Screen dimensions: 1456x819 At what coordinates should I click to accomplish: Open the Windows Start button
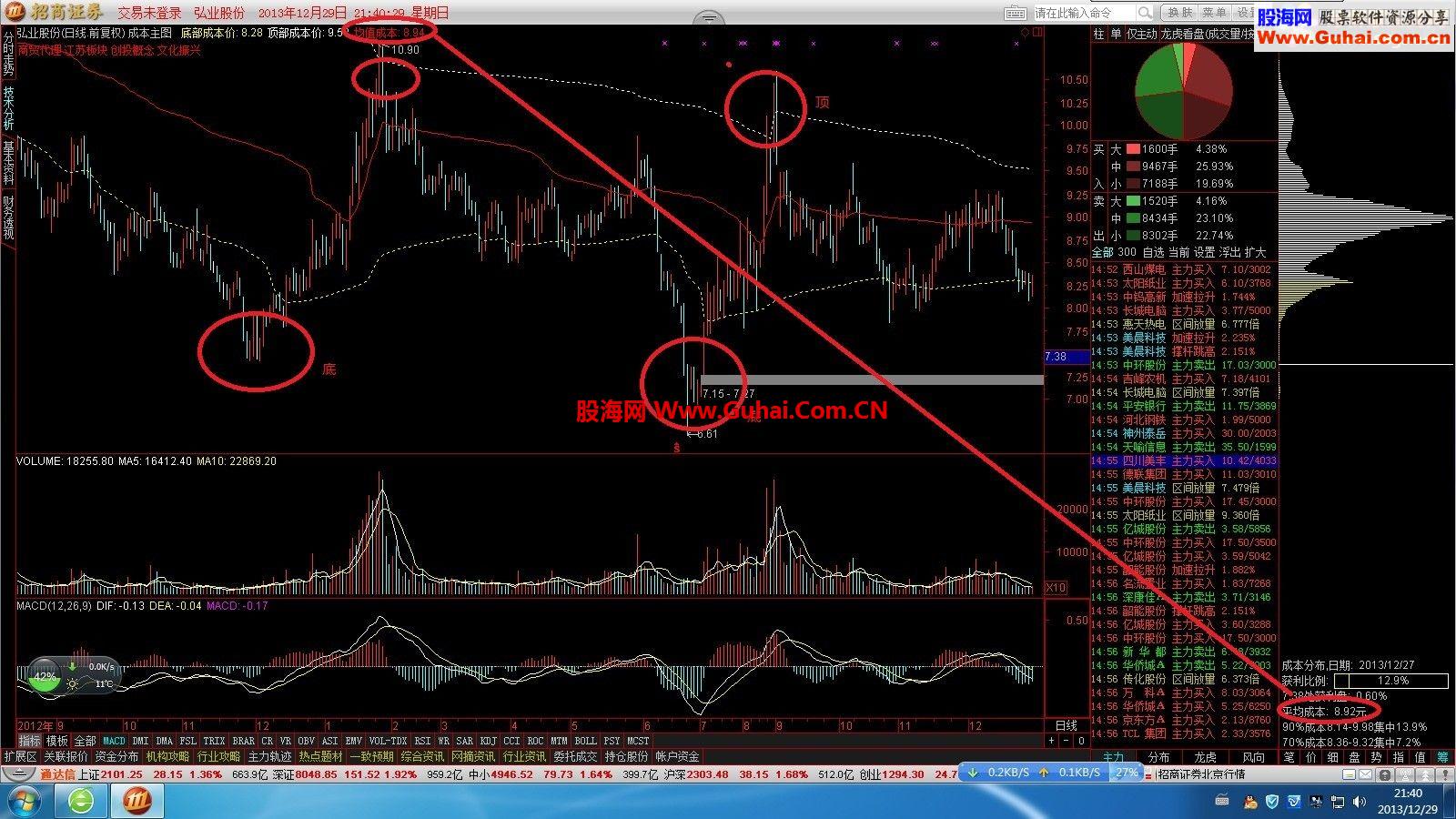[25, 802]
